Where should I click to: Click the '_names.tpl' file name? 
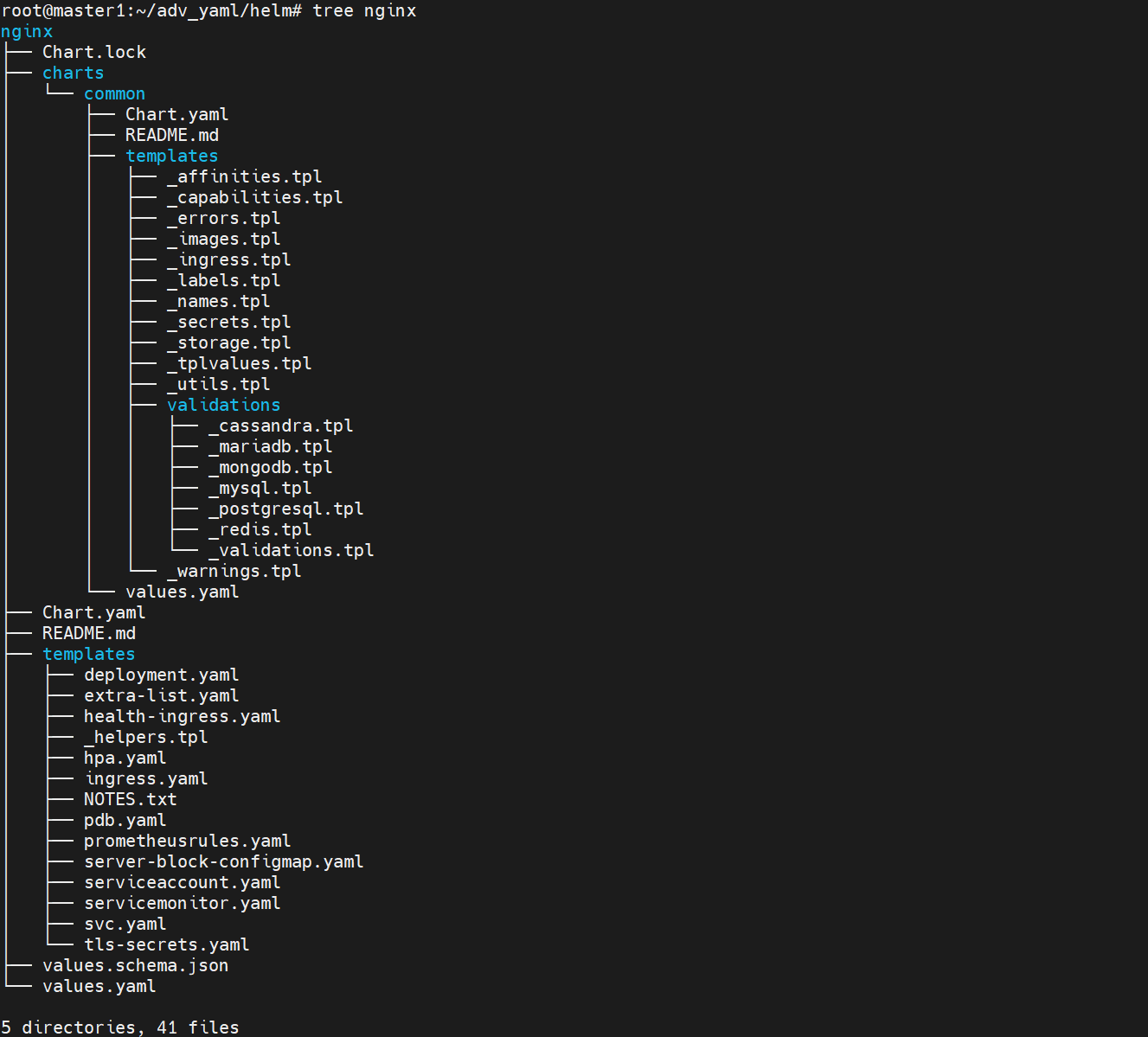(218, 301)
